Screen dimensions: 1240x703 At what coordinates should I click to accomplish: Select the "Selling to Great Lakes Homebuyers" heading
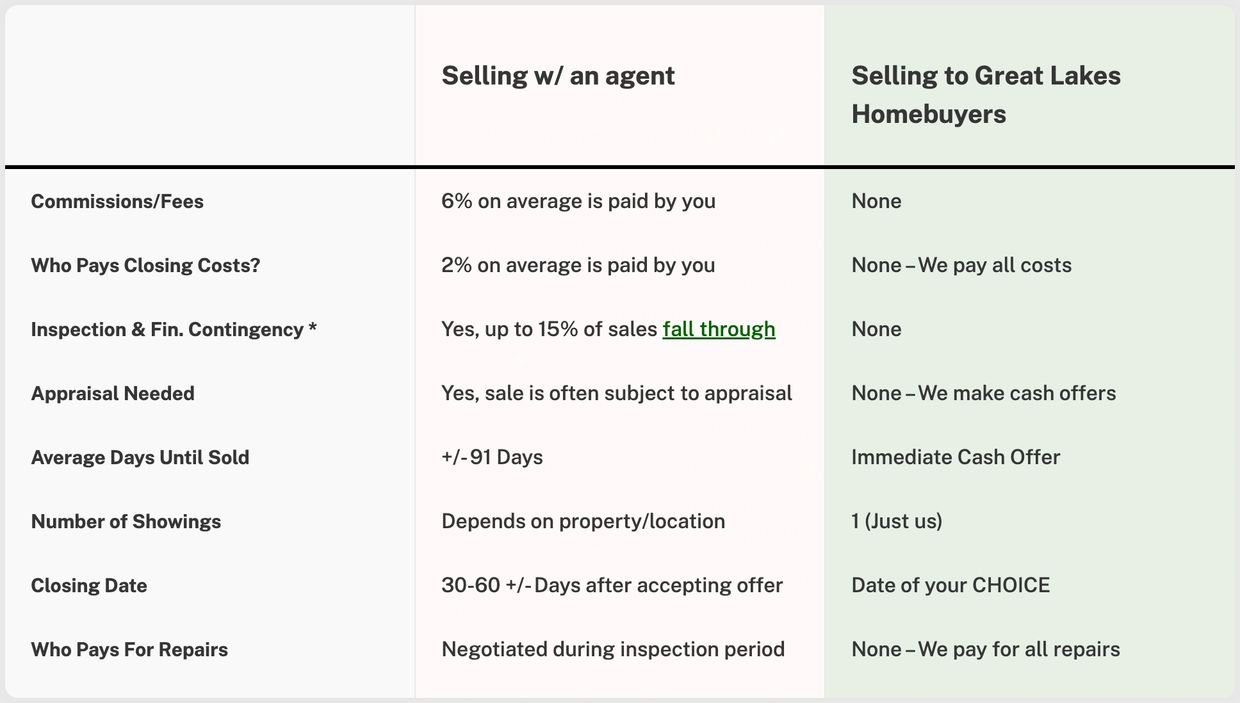coord(985,95)
